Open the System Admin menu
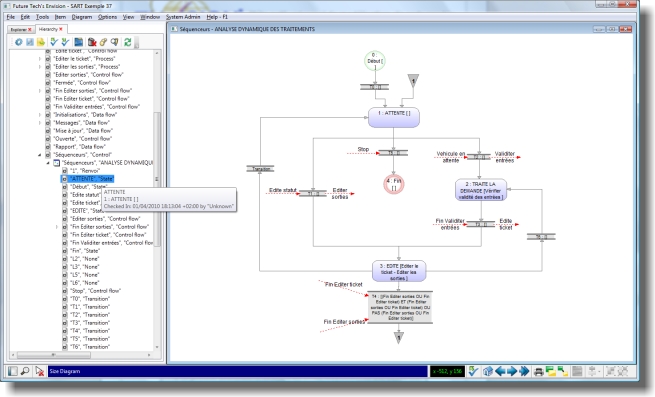The image size is (655, 397). pyautogui.click(x=183, y=17)
